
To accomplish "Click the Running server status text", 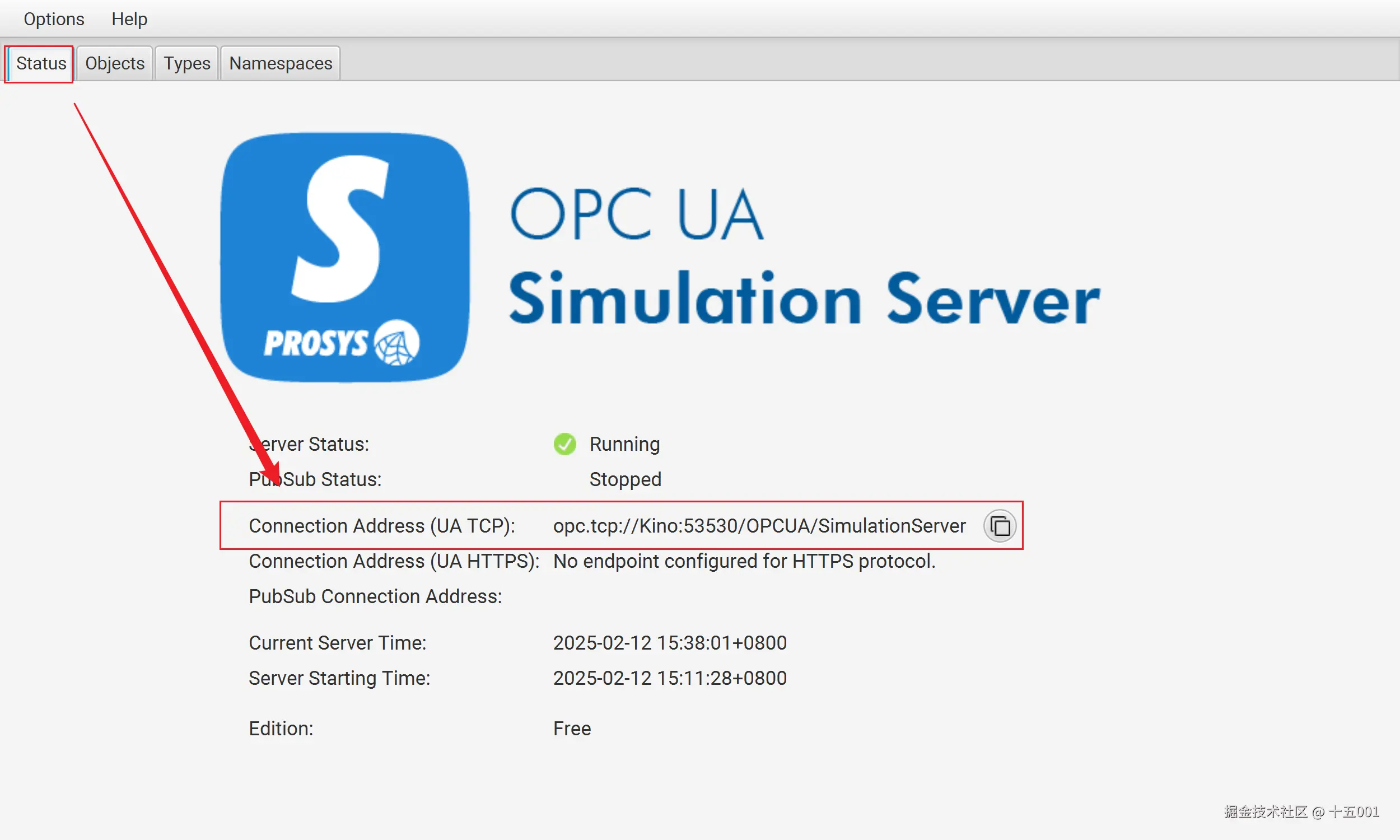I will point(624,444).
